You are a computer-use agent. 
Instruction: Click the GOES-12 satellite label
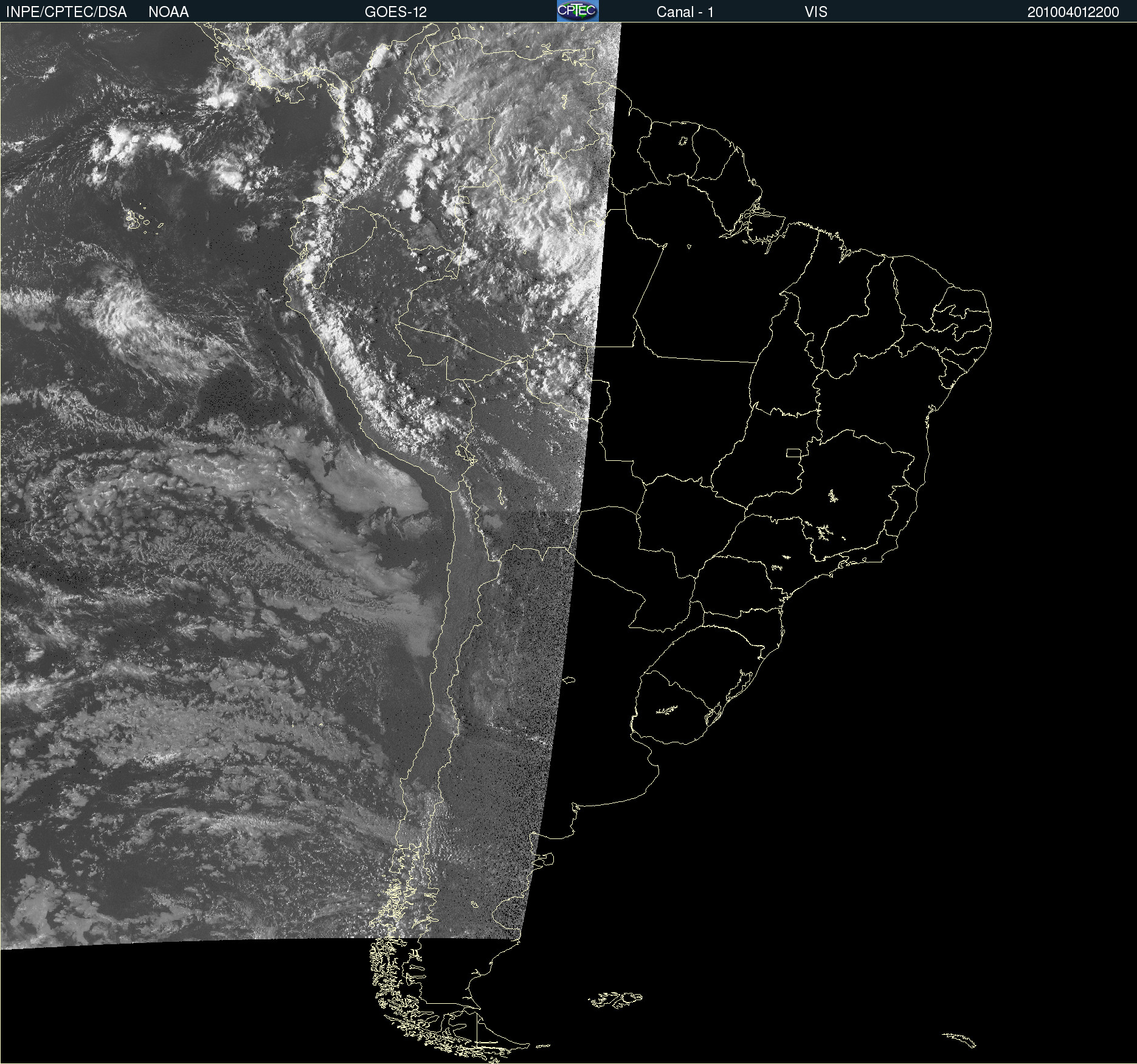coord(396,12)
